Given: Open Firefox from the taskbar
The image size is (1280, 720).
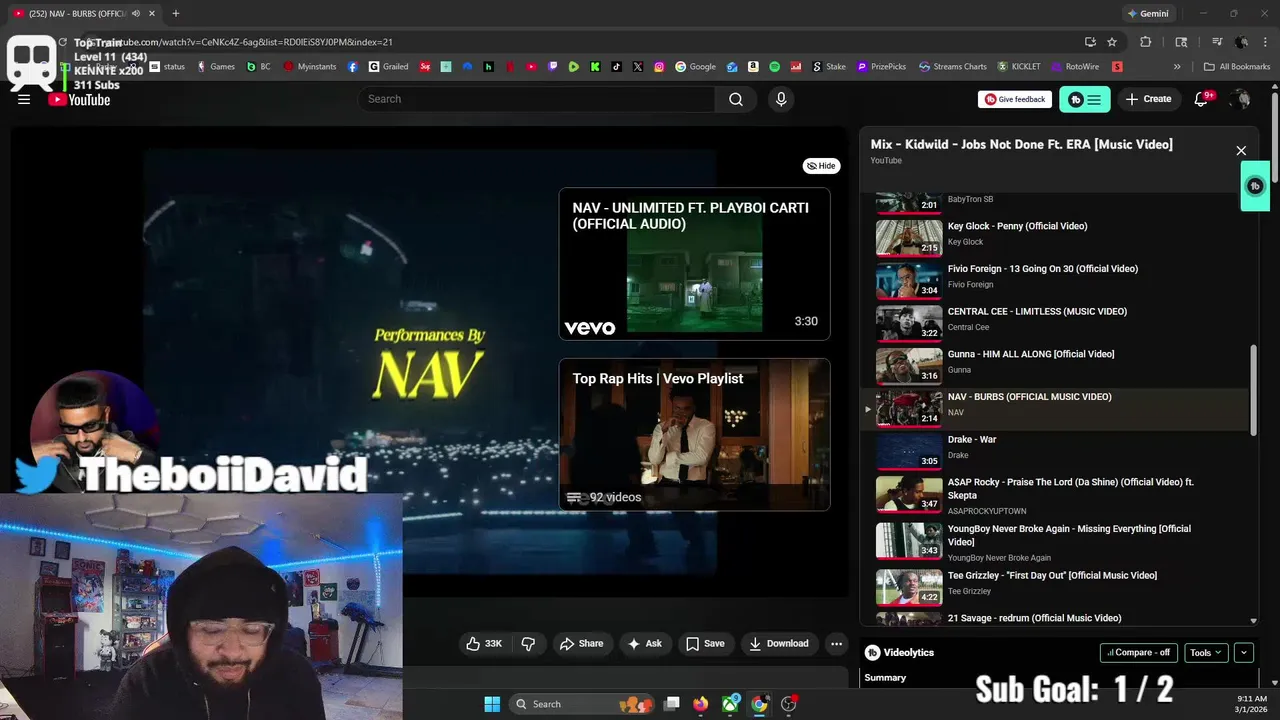Looking at the screenshot, I should pos(701,704).
